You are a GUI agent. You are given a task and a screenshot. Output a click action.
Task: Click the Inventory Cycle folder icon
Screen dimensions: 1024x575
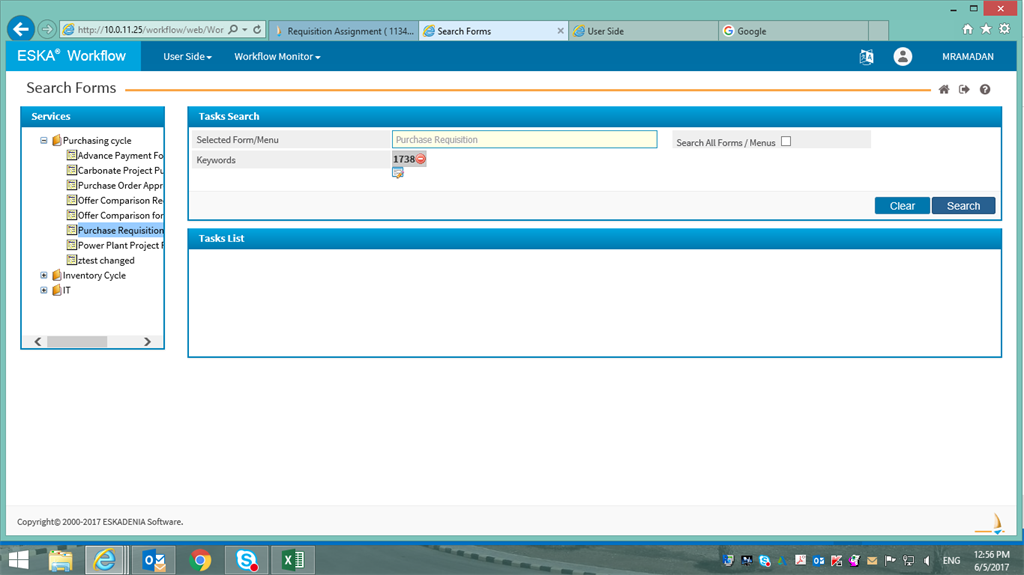(x=56, y=275)
